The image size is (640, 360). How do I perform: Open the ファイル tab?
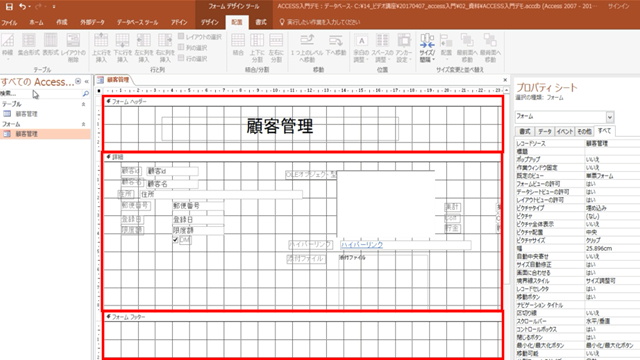pos(9,22)
